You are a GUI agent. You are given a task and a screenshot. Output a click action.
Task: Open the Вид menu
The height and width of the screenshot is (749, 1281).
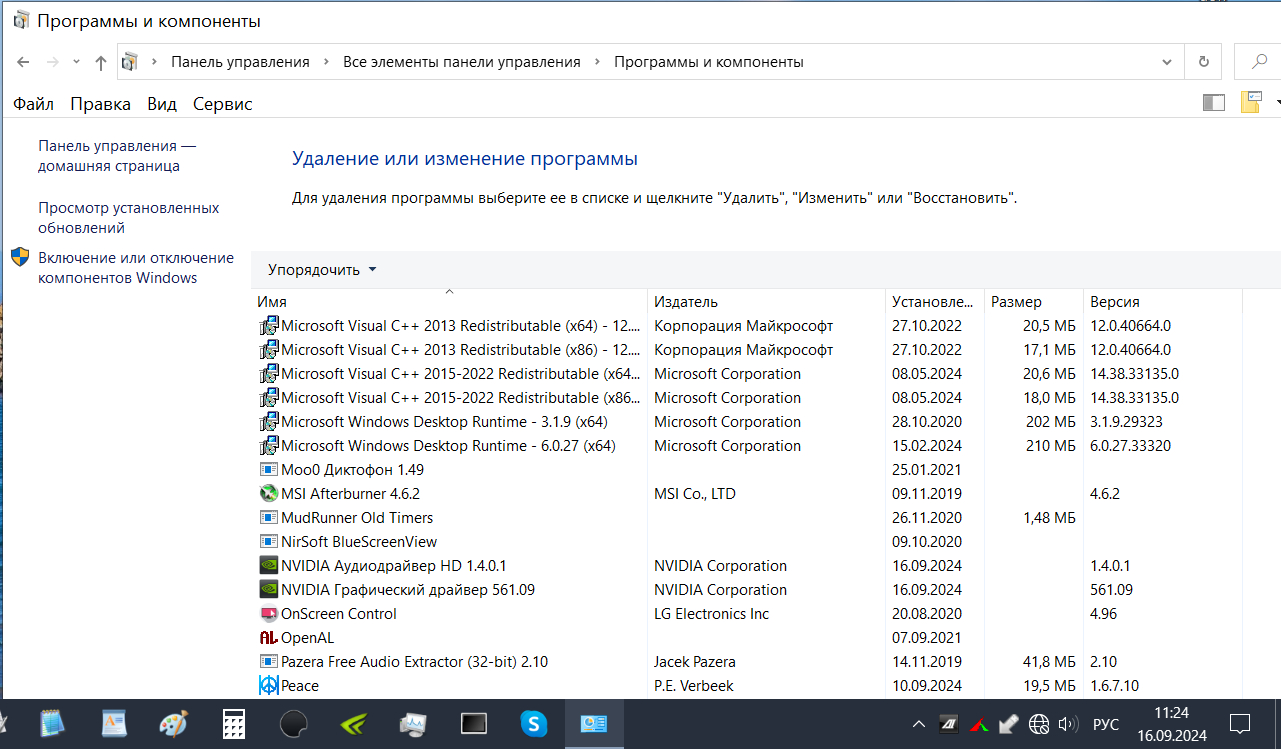coord(162,104)
